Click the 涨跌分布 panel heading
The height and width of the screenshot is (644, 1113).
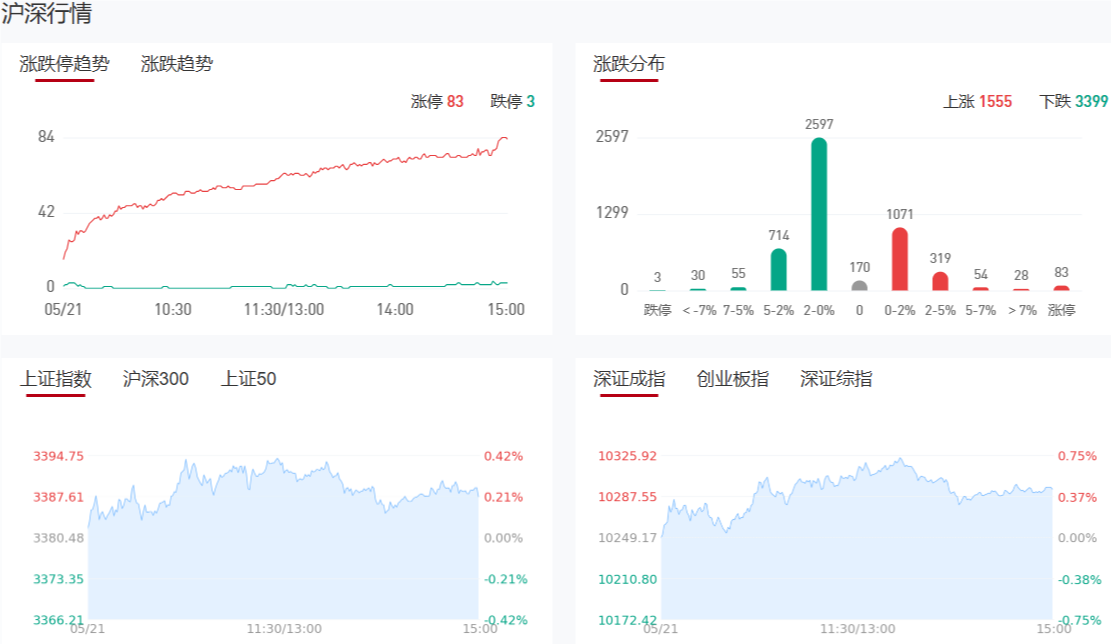629,64
